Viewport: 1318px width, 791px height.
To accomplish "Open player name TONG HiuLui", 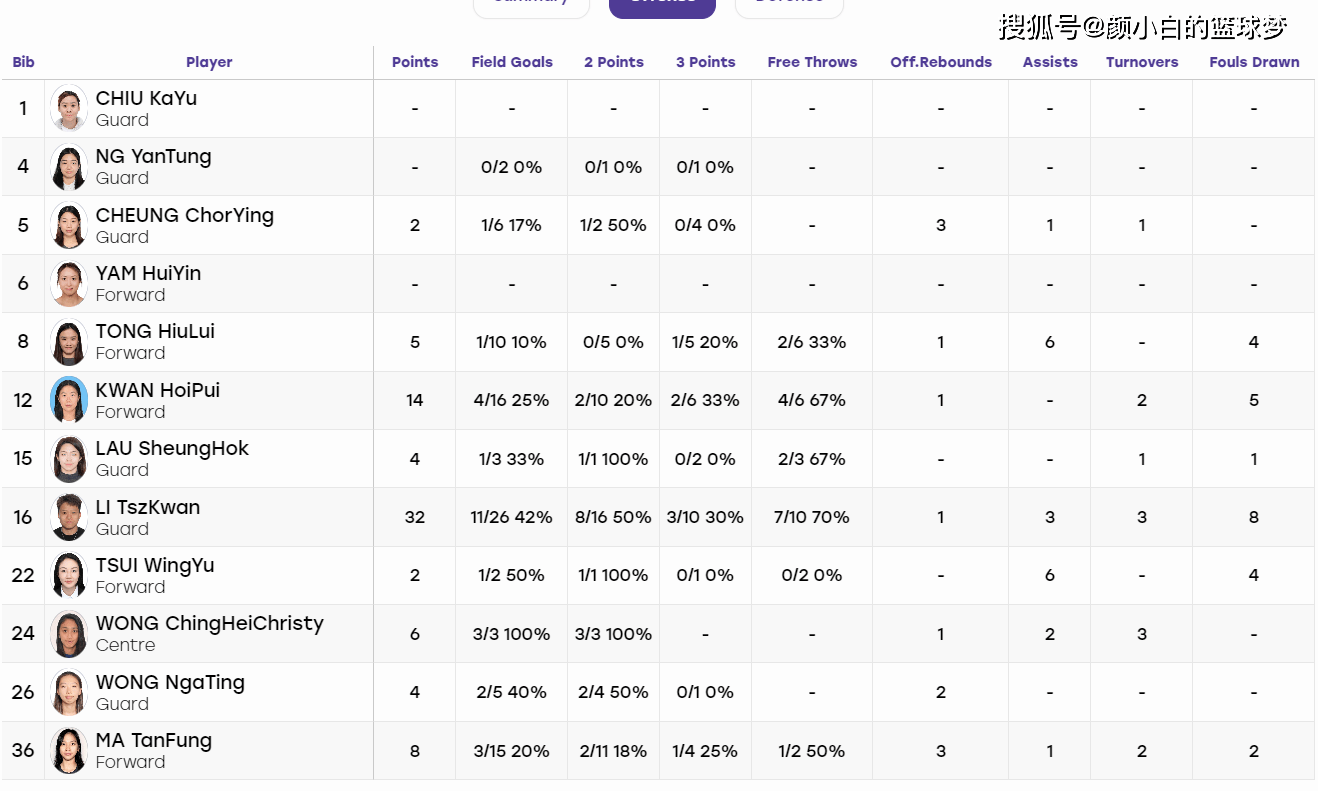I will tap(155, 331).
